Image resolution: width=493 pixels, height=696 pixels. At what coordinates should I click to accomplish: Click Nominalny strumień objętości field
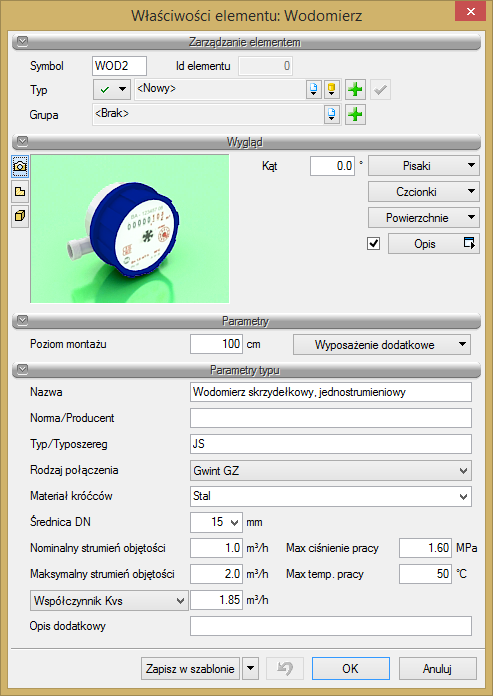216,548
